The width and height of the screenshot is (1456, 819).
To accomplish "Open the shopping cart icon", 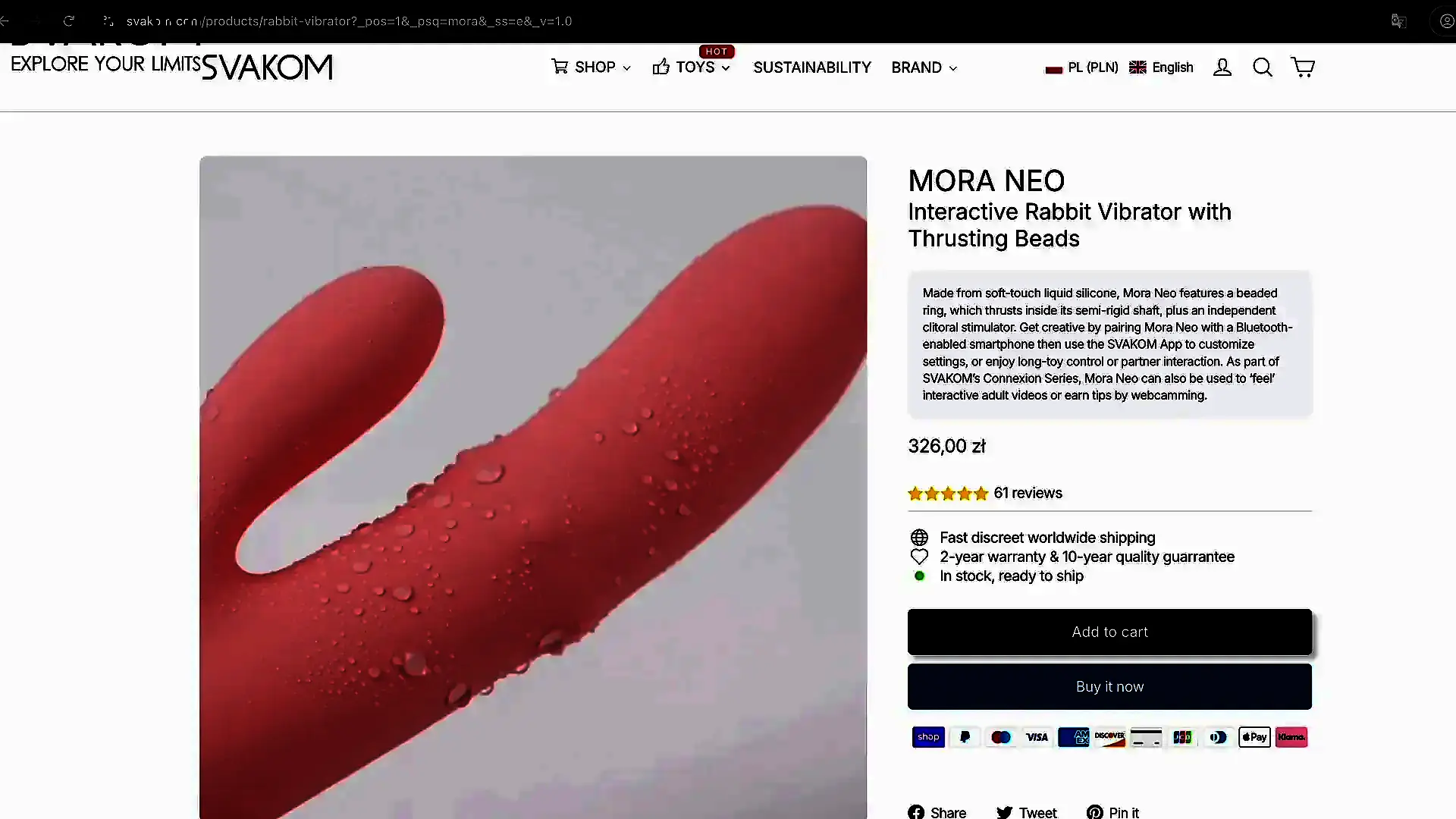I will pyautogui.click(x=1303, y=67).
